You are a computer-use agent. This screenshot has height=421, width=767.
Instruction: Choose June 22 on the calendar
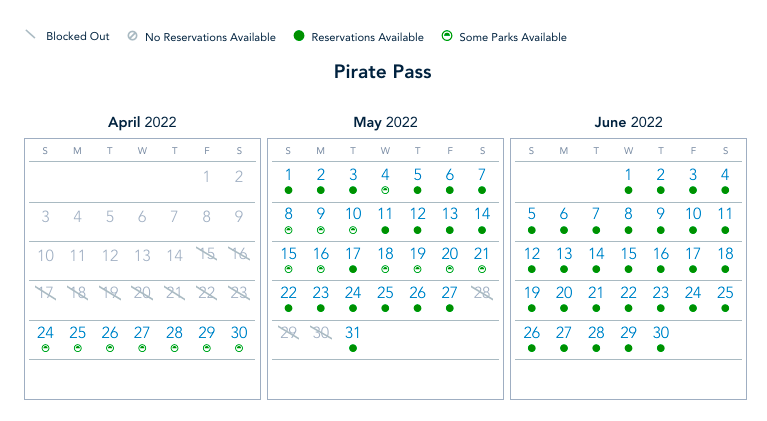point(628,293)
